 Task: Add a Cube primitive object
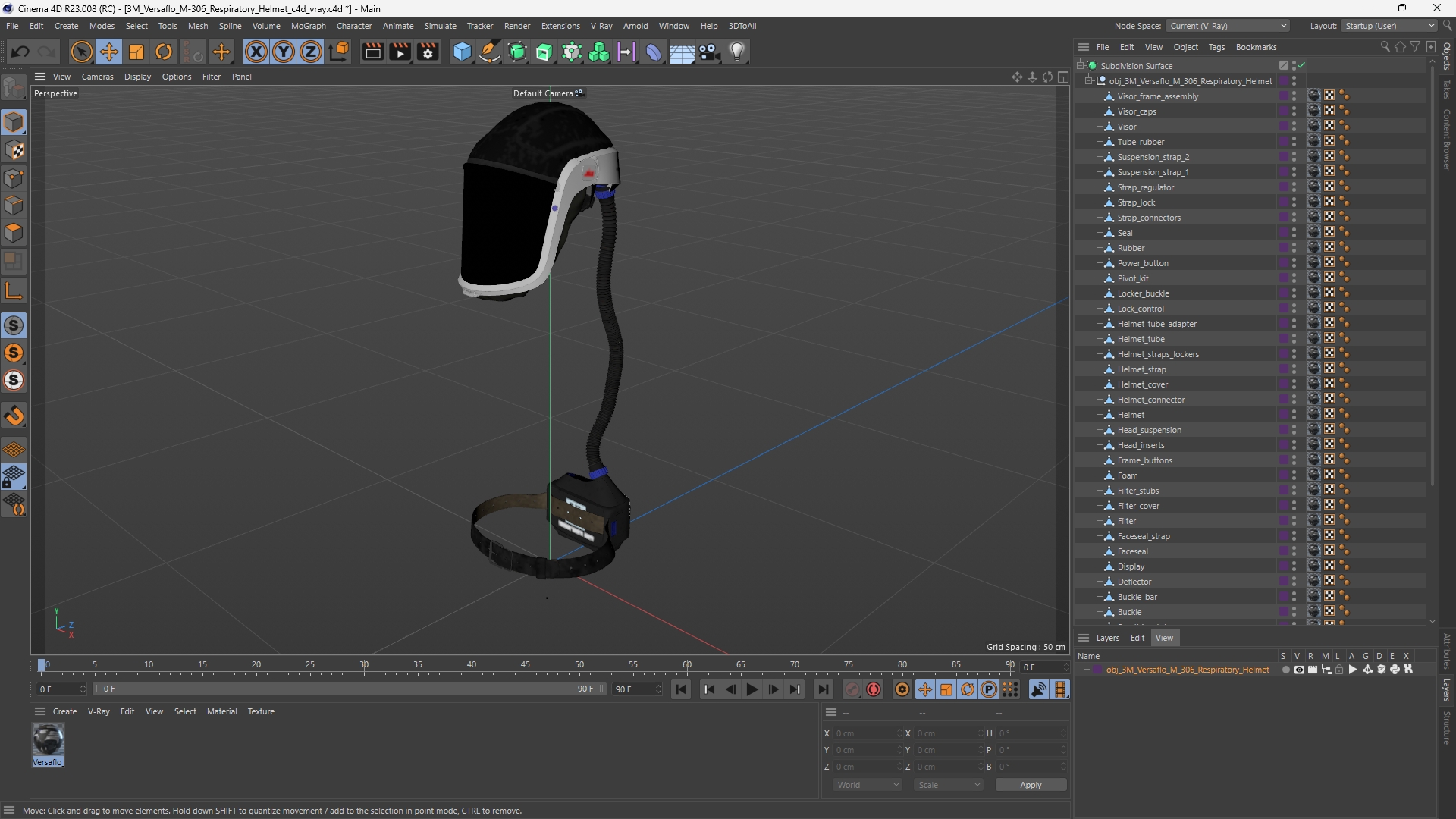pos(462,52)
